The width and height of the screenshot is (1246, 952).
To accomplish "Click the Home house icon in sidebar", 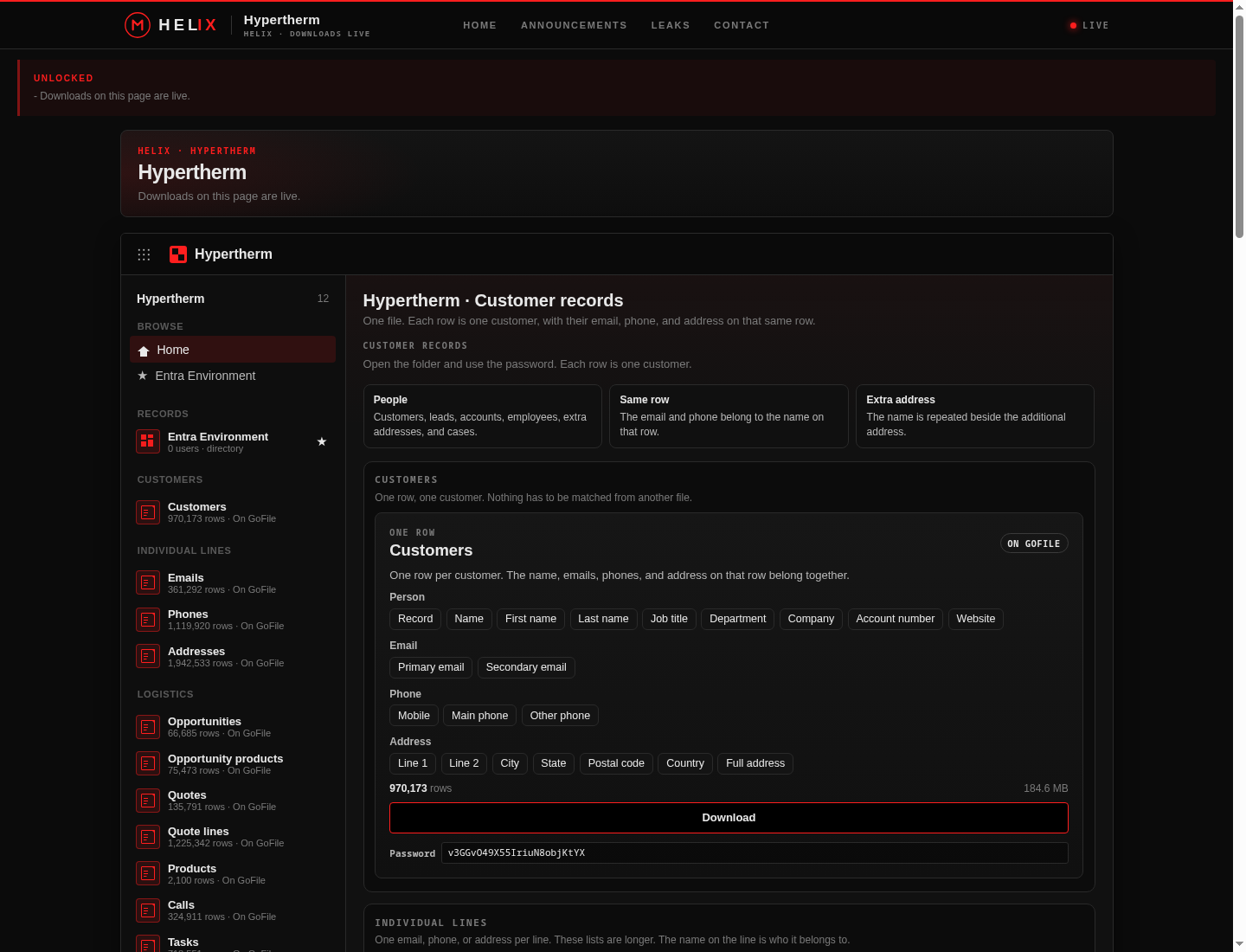I will click(x=144, y=351).
